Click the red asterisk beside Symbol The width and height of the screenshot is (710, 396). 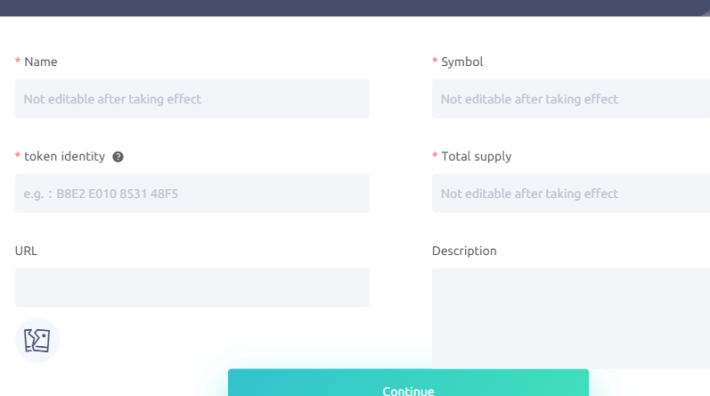click(435, 61)
